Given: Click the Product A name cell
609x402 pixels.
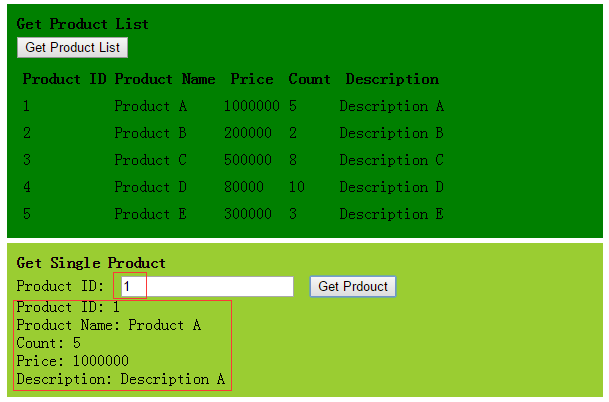Looking at the screenshot, I should tap(151, 106).
